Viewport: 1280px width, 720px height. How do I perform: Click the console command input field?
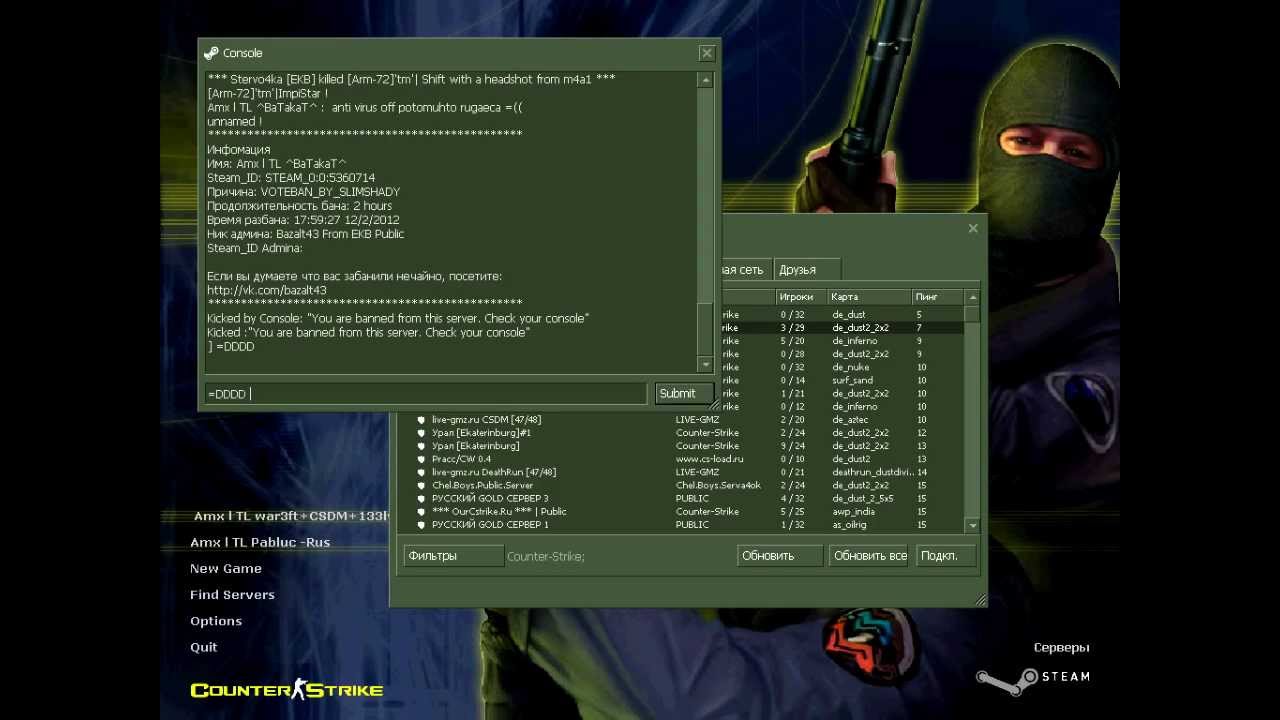(426, 394)
